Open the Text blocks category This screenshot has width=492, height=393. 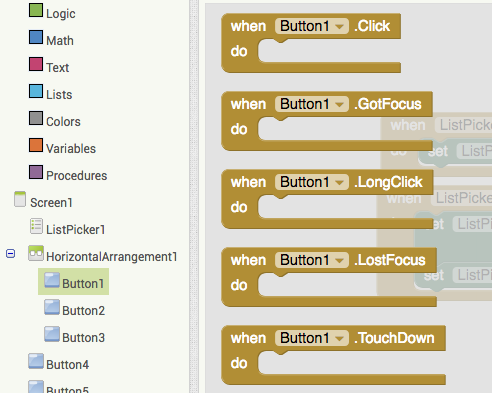tap(58, 68)
